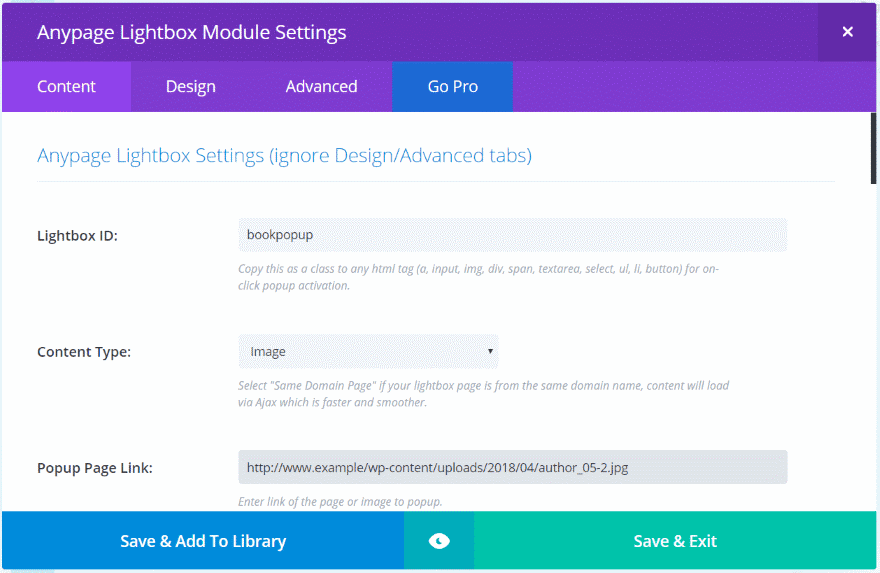The width and height of the screenshot is (880, 573).
Task: Click the eye preview icon
Action: [x=438, y=541]
